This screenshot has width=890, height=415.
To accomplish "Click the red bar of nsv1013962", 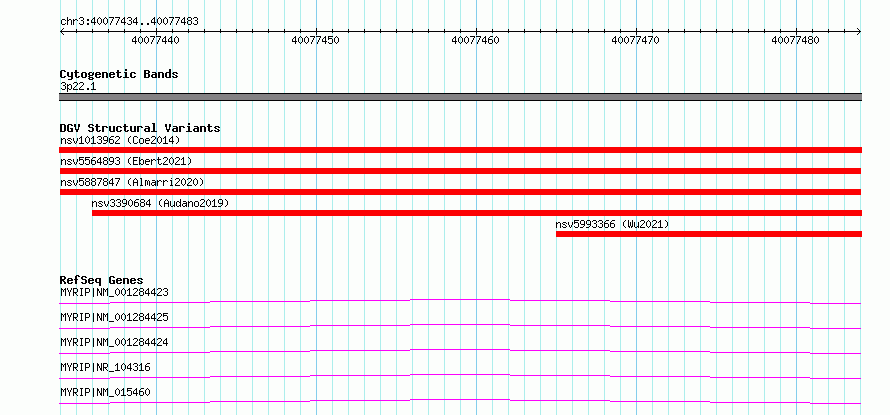I will (x=460, y=150).
